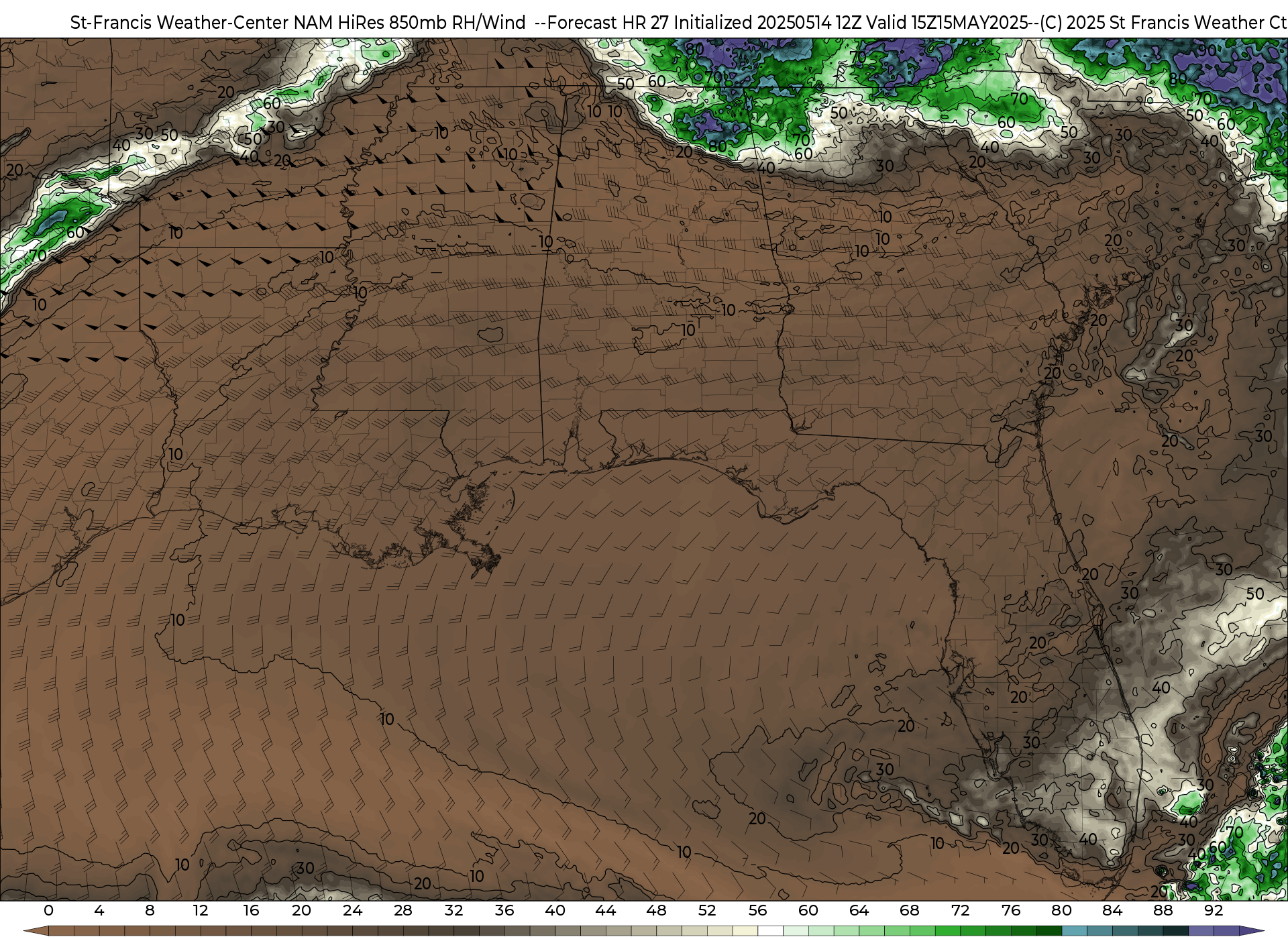The height and width of the screenshot is (939, 1288).
Task: Select the white colorbar swatch at 56 percent
Action: (x=771, y=931)
